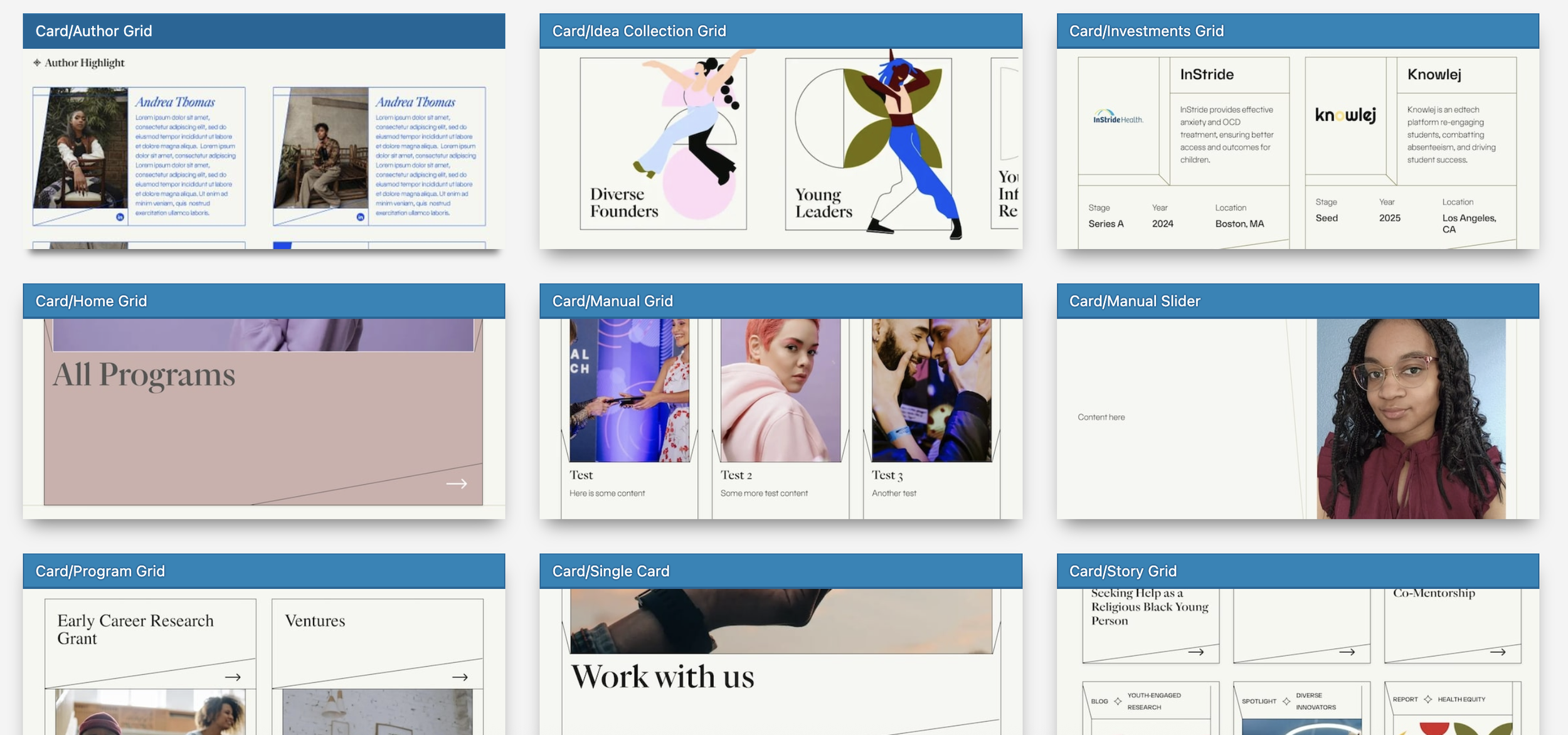This screenshot has width=1568, height=735.
Task: Click arrow on Co-Mentorship story card
Action: [1498, 652]
